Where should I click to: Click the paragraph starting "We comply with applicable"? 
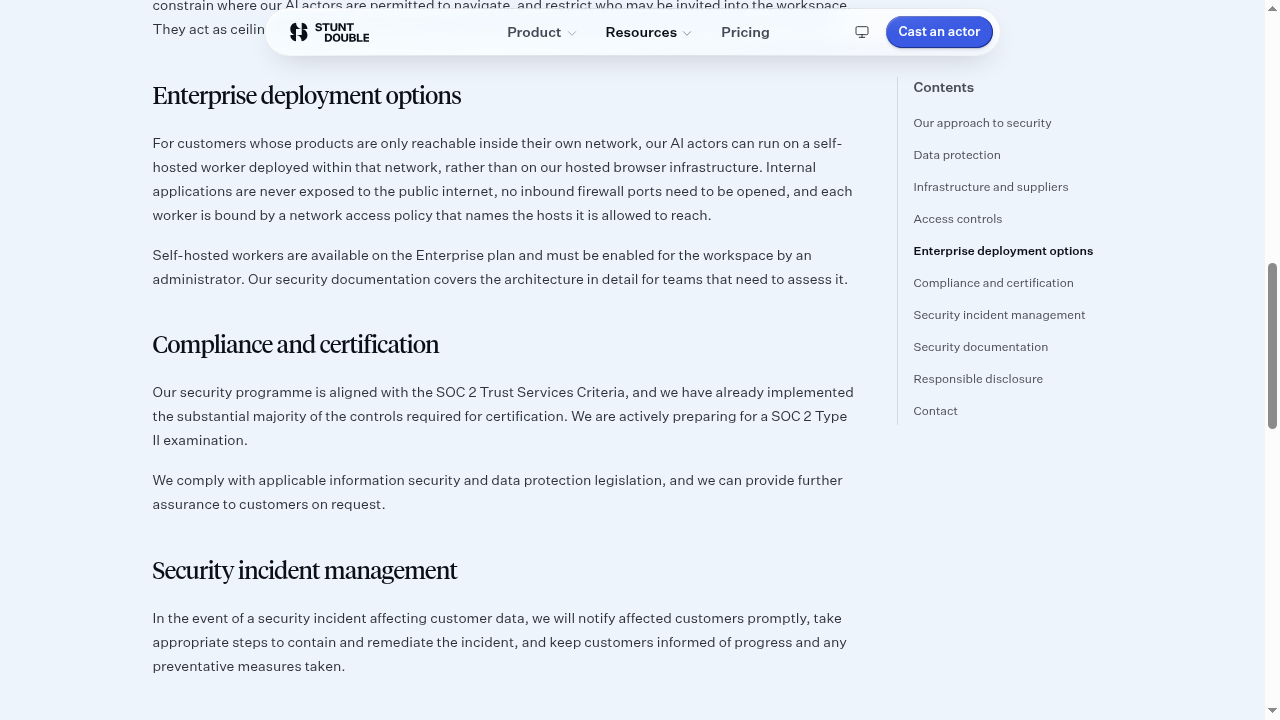point(503,492)
